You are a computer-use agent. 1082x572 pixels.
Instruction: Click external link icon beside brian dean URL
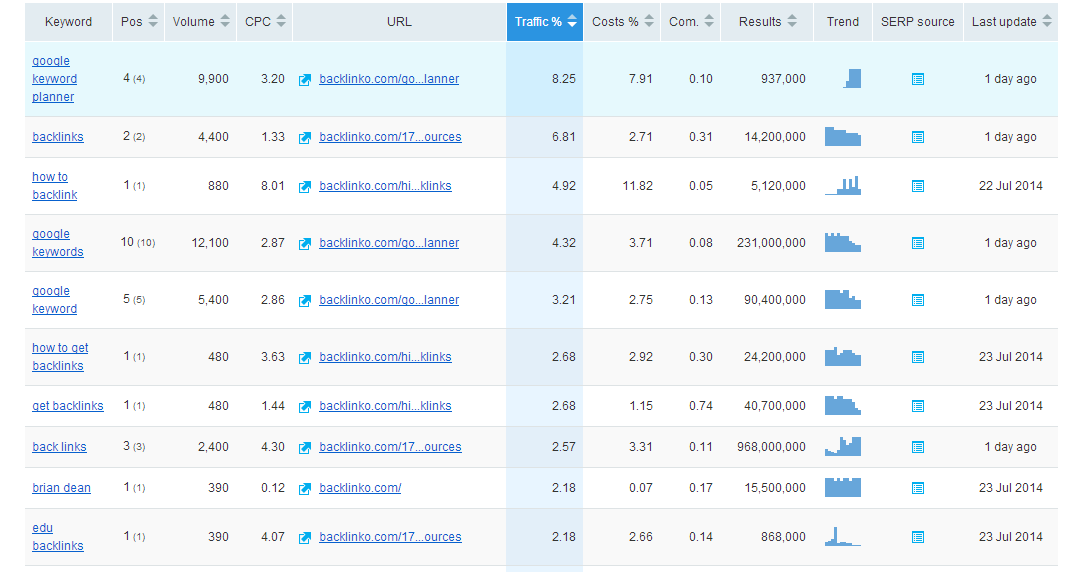[305, 489]
